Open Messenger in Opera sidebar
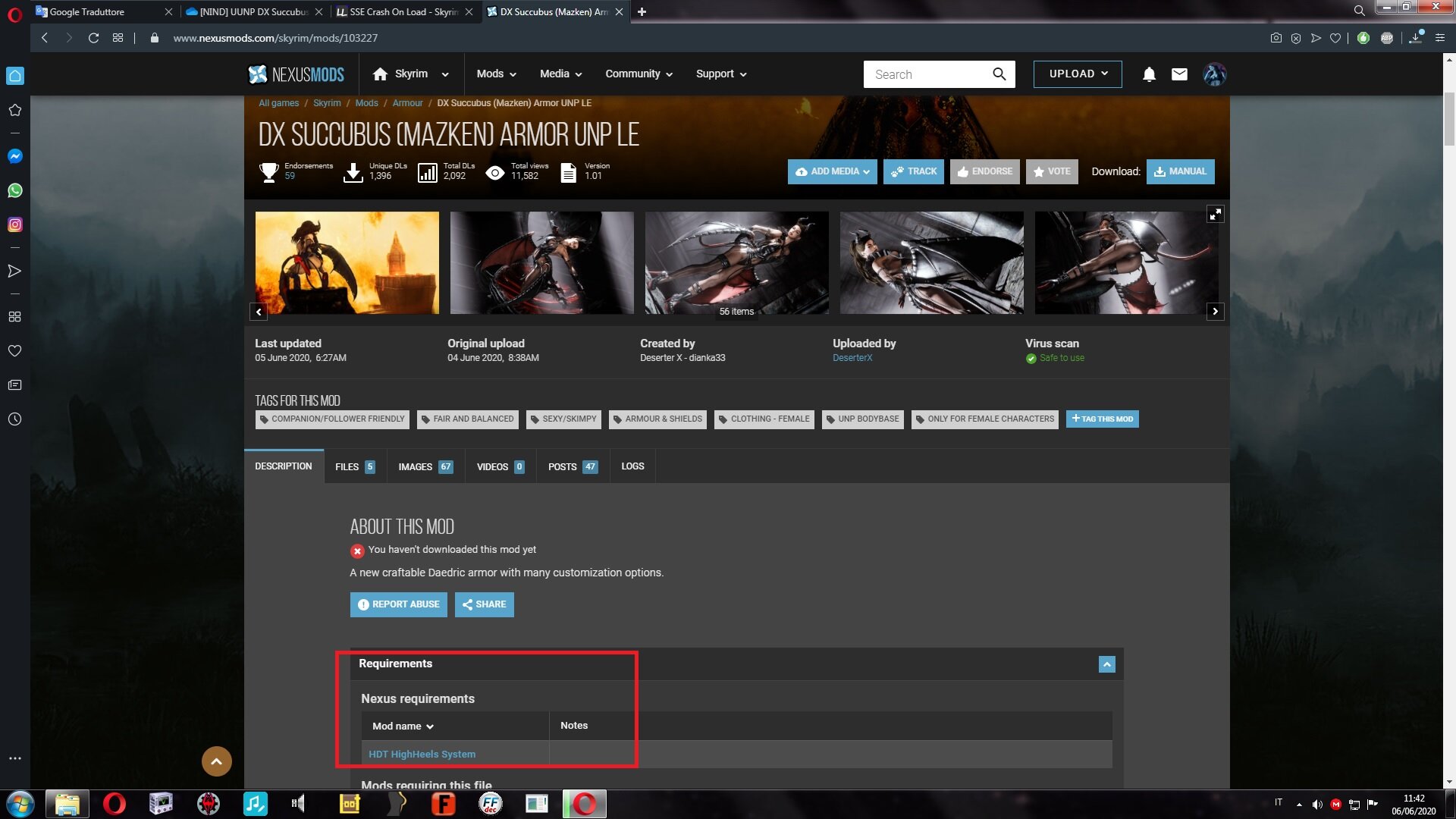 pyautogui.click(x=14, y=156)
